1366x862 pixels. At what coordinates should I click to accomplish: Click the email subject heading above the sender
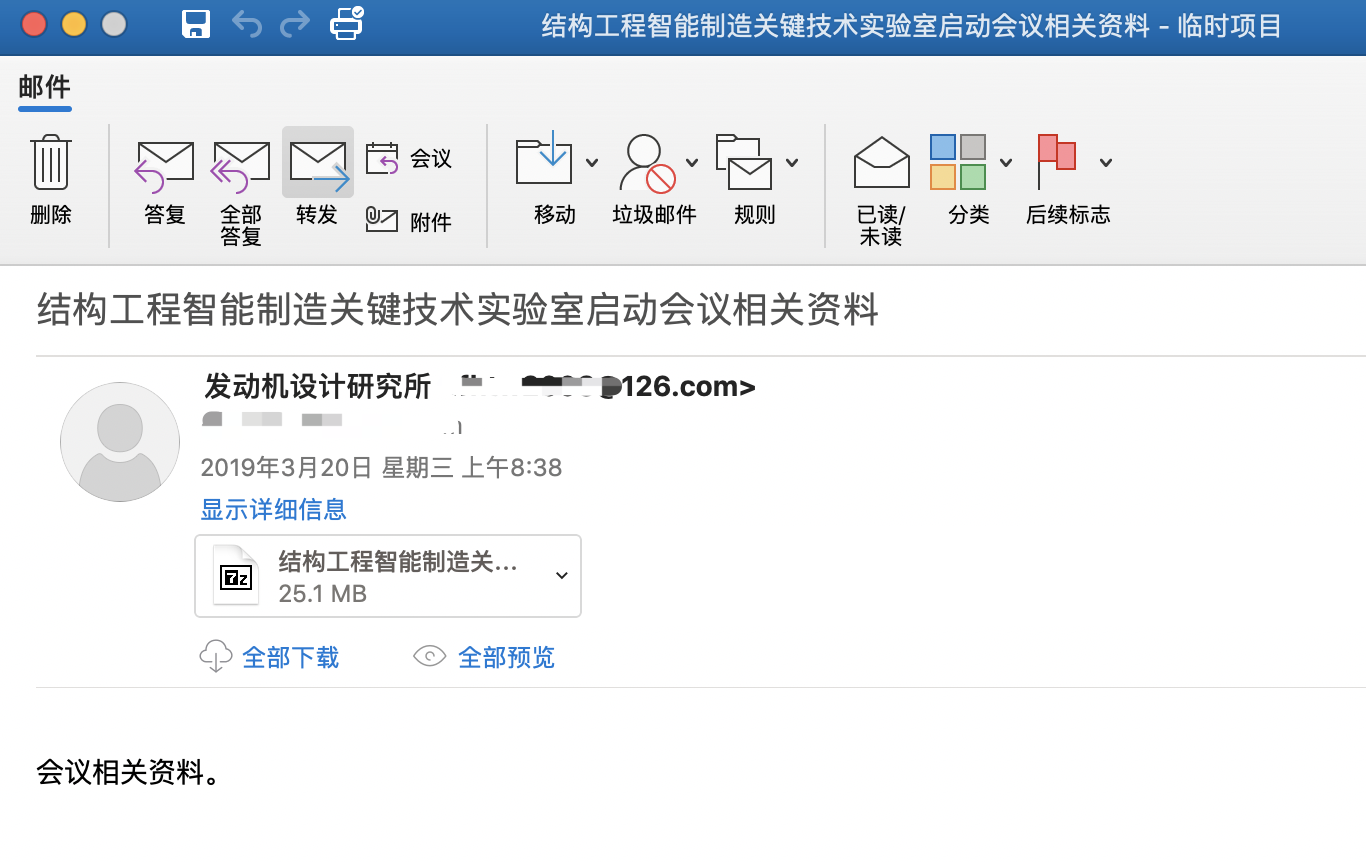(458, 310)
